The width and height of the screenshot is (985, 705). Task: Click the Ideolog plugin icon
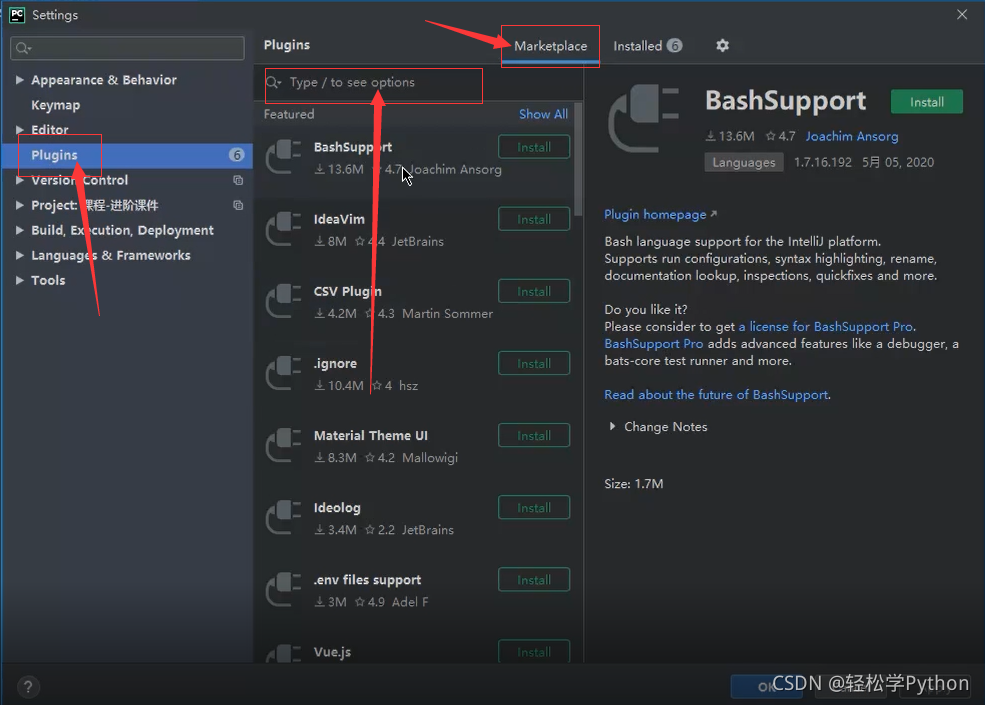coord(284,518)
